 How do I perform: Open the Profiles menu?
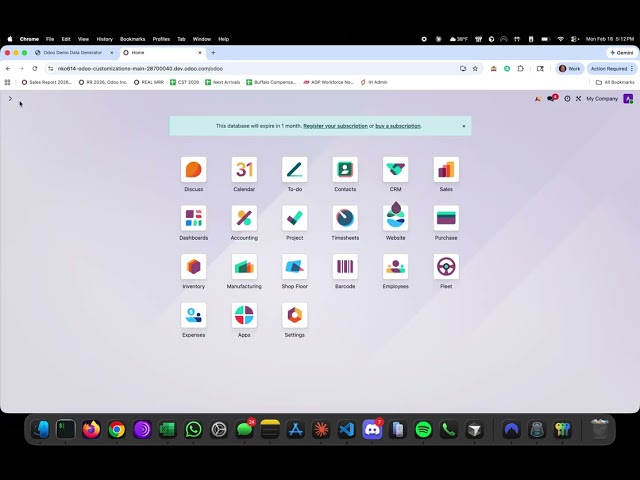(161, 39)
